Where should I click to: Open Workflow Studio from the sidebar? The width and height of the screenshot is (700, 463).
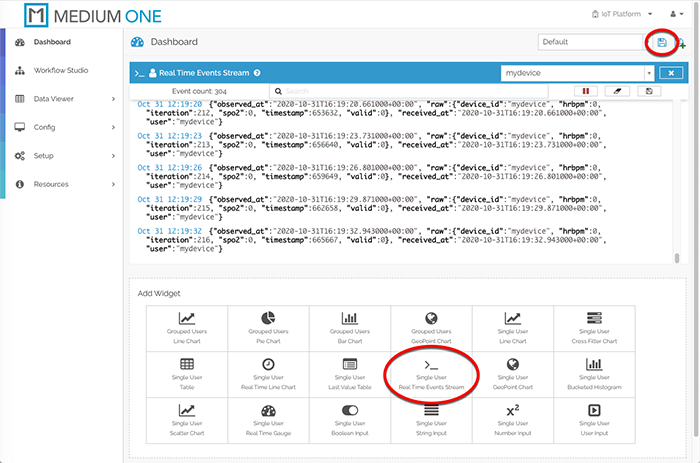pyautogui.click(x=60, y=71)
